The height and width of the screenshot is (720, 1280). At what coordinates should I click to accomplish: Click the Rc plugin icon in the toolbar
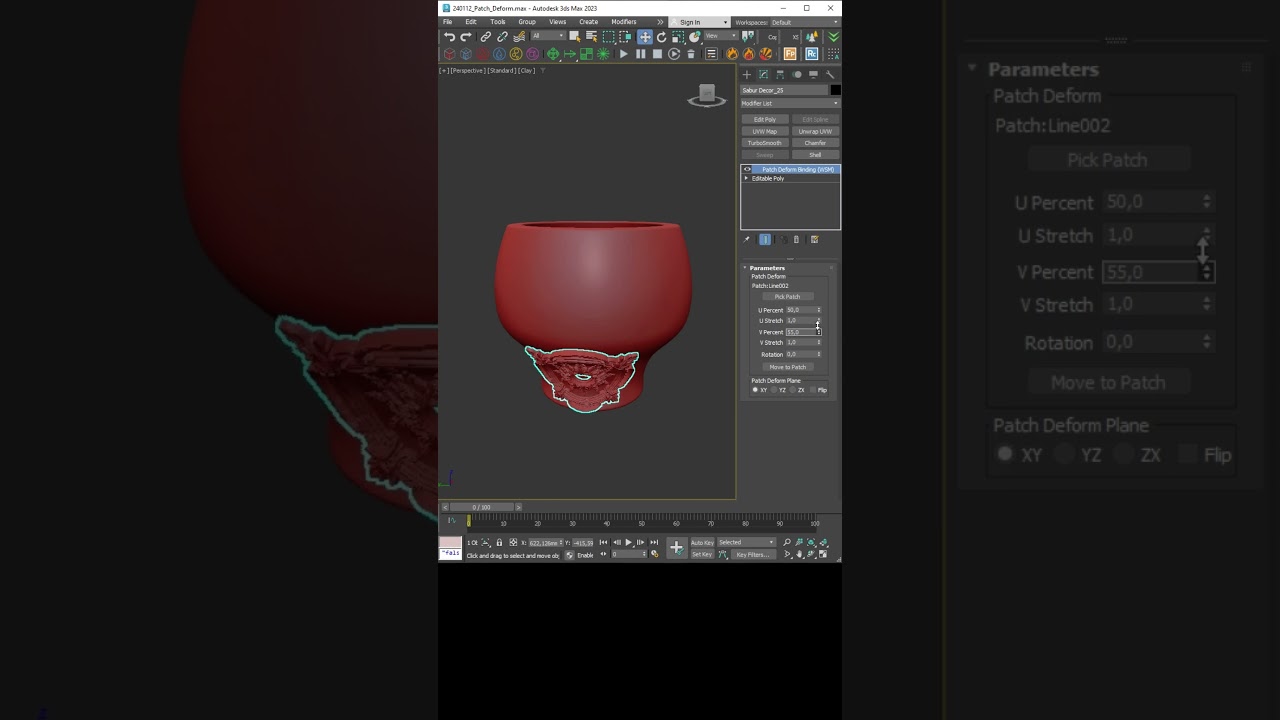pos(811,54)
